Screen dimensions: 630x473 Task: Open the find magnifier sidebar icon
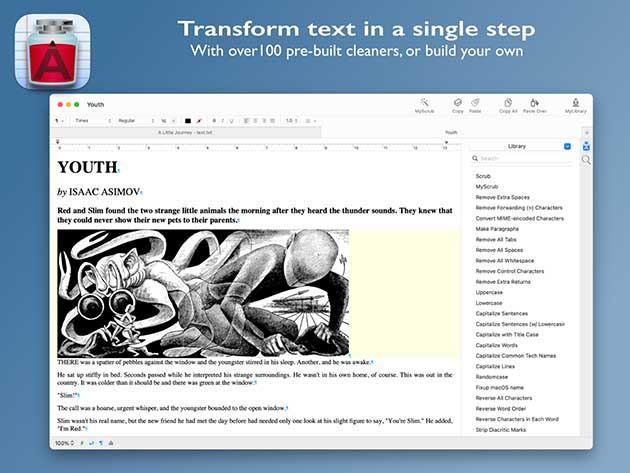pos(586,160)
